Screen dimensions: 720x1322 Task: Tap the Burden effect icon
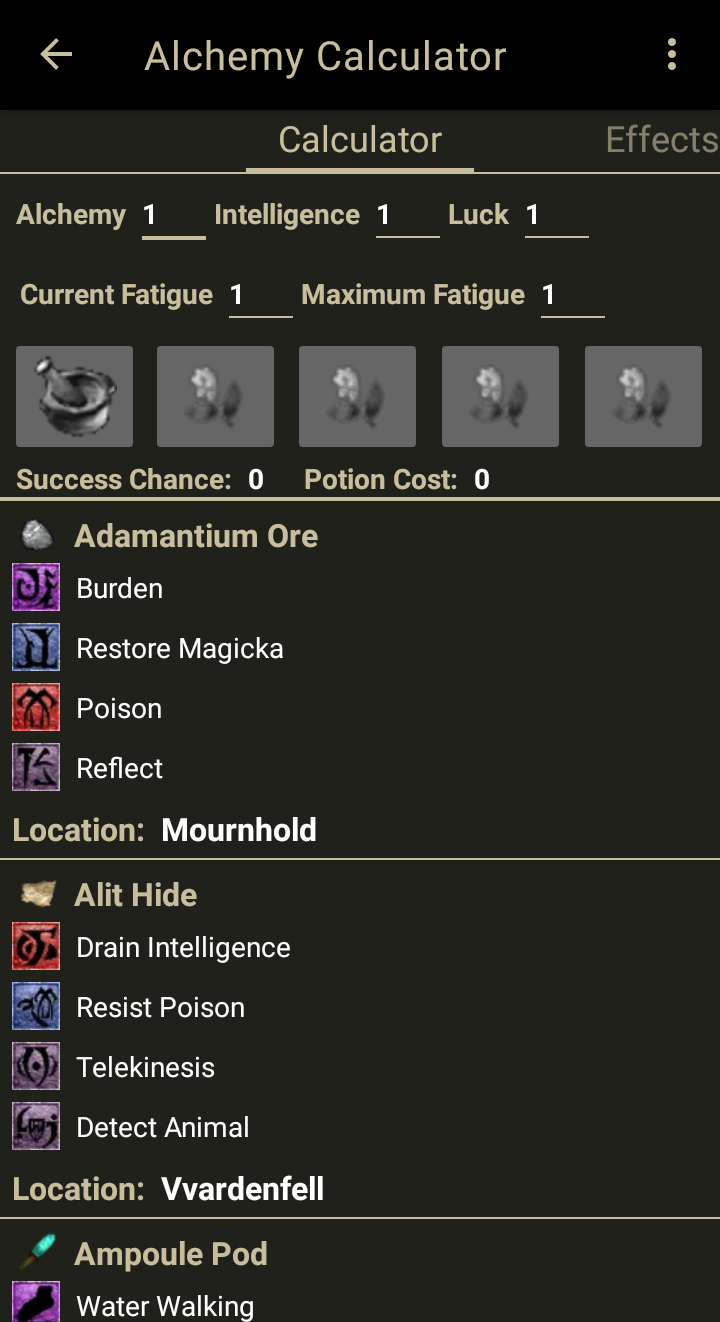[36, 588]
